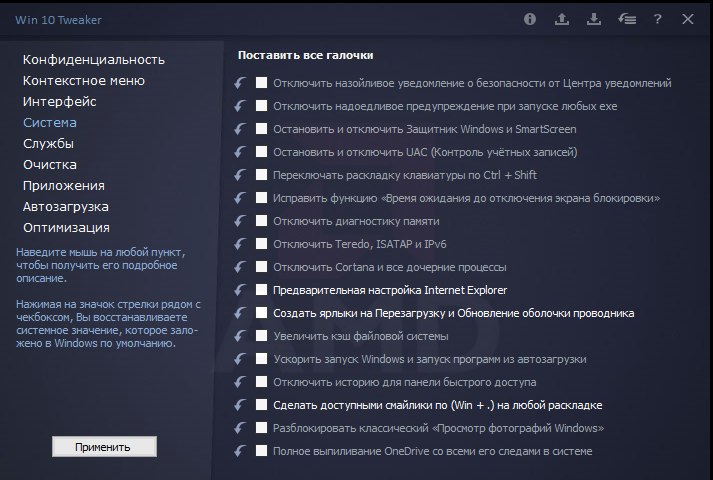The image size is (713, 480).
Task: Restore default for Internet Explorer row
Action: pyautogui.click(x=240, y=290)
